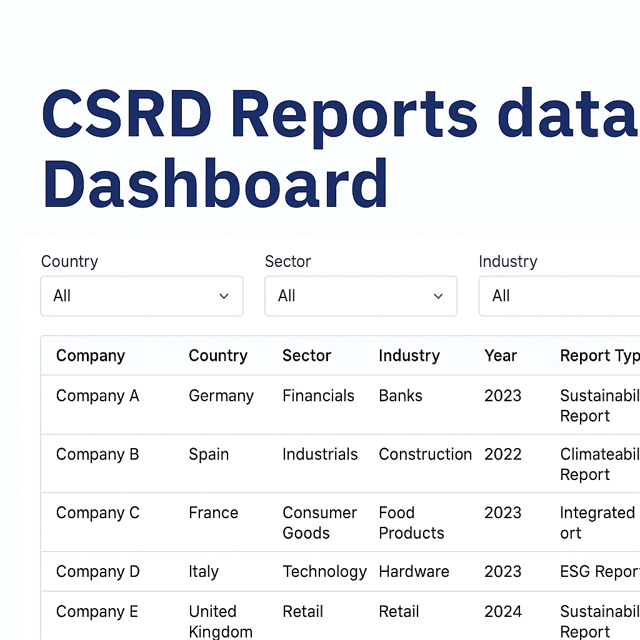640x640 pixels.
Task: Open the Industry filter dropdown
Action: click(558, 296)
